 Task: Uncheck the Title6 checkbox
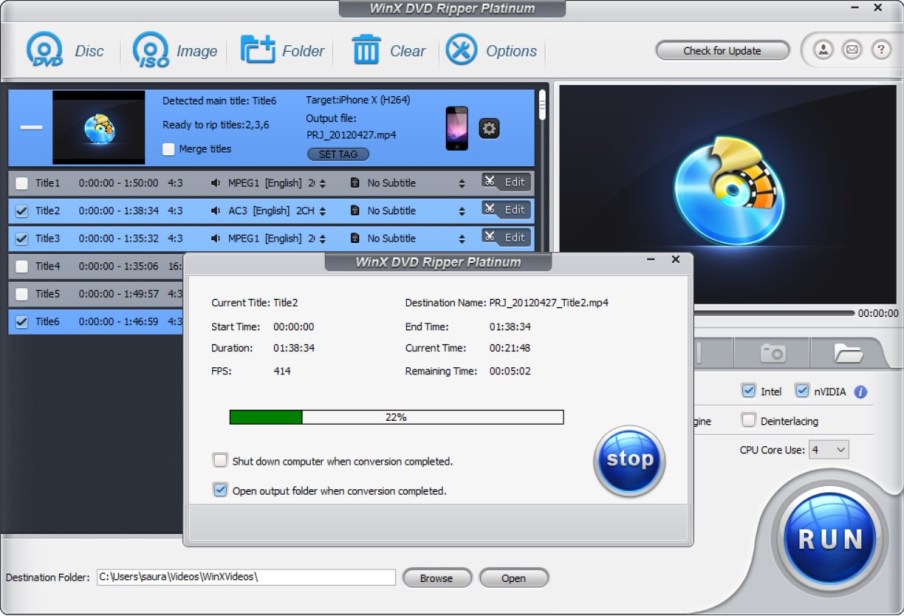(22, 322)
